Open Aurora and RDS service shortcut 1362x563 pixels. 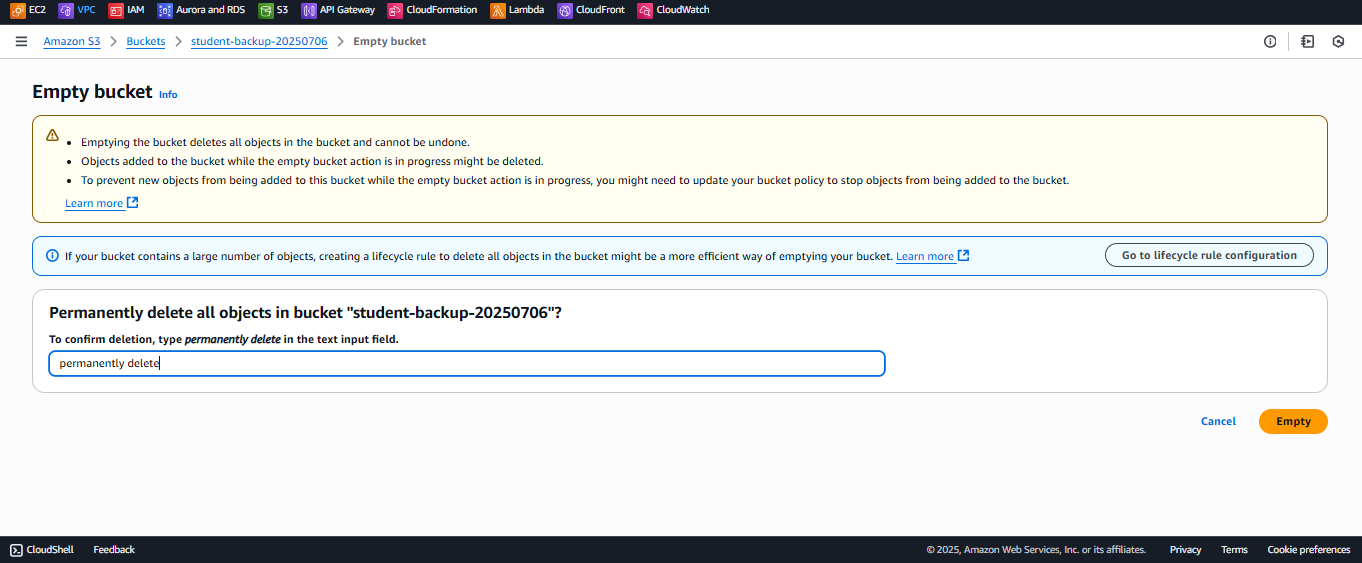point(202,10)
